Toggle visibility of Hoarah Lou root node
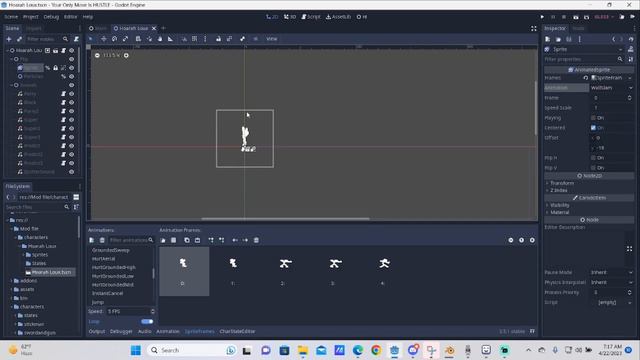 tap(71, 50)
